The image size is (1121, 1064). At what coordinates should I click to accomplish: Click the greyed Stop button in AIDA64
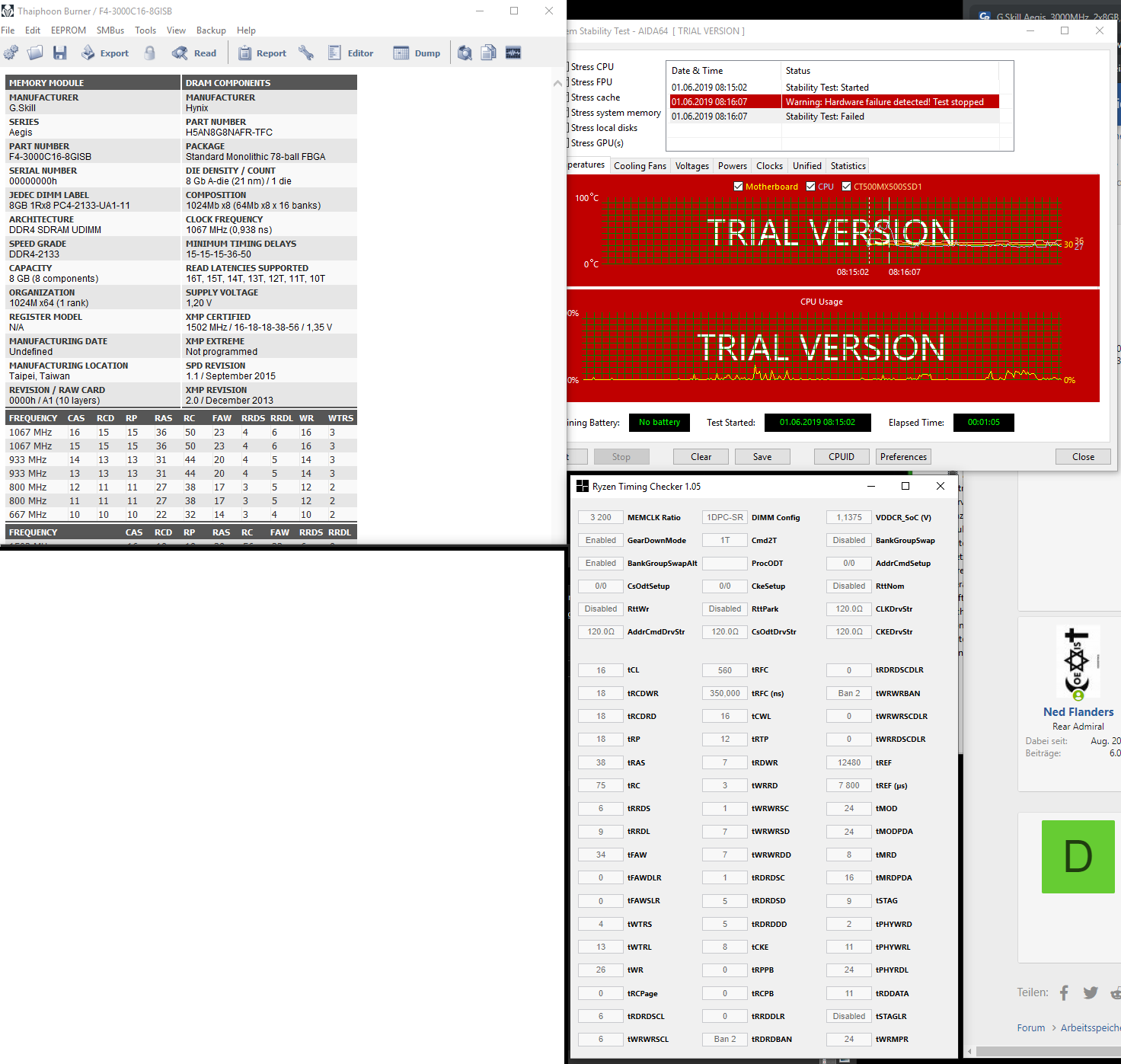tap(621, 457)
